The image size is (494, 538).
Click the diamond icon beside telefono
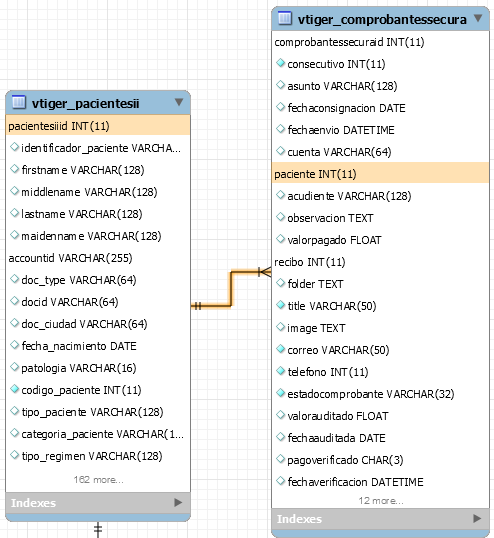point(281,371)
